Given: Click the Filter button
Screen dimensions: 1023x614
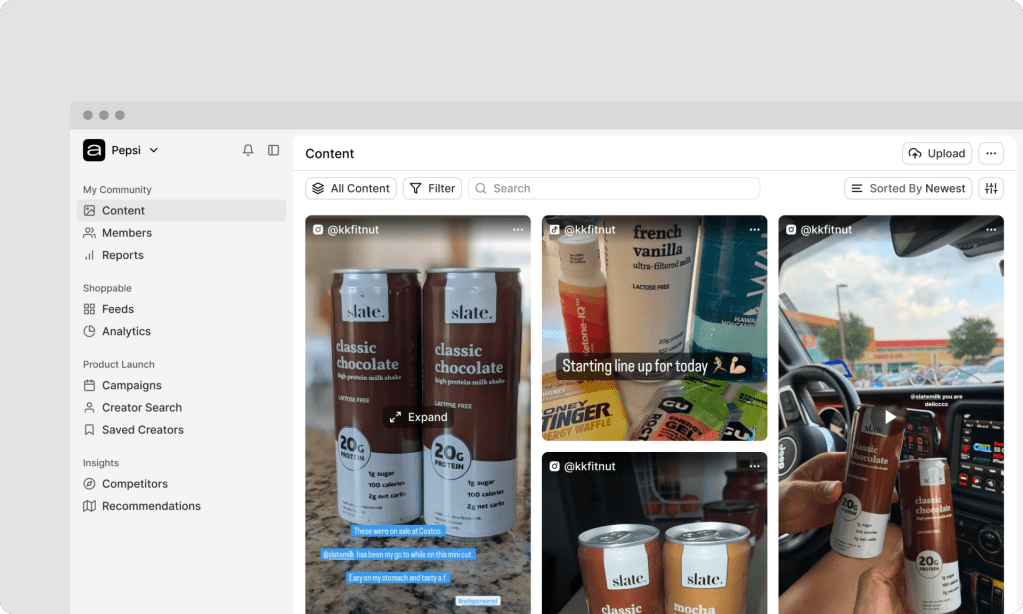Looking at the screenshot, I should [x=432, y=188].
